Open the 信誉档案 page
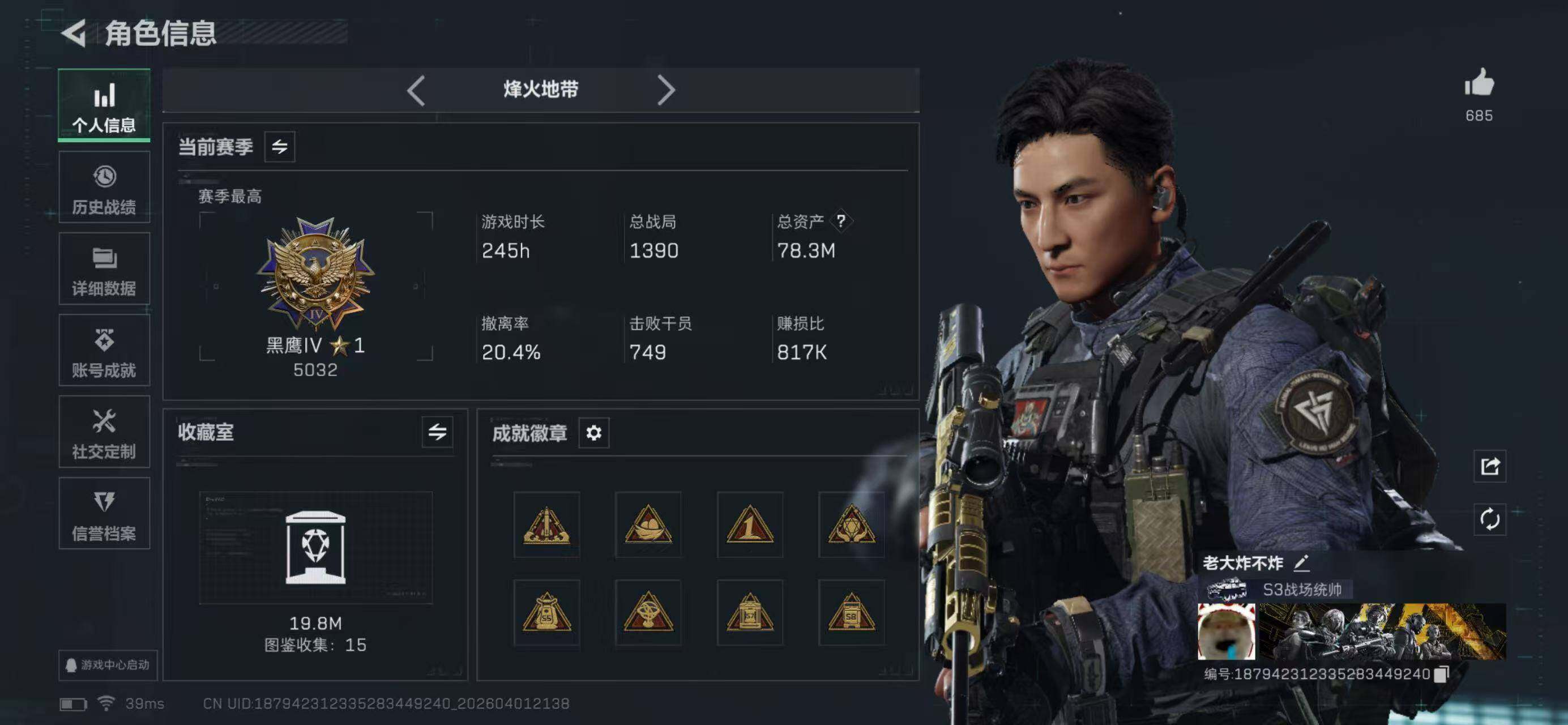This screenshot has height=725, width=1568. pos(104,513)
